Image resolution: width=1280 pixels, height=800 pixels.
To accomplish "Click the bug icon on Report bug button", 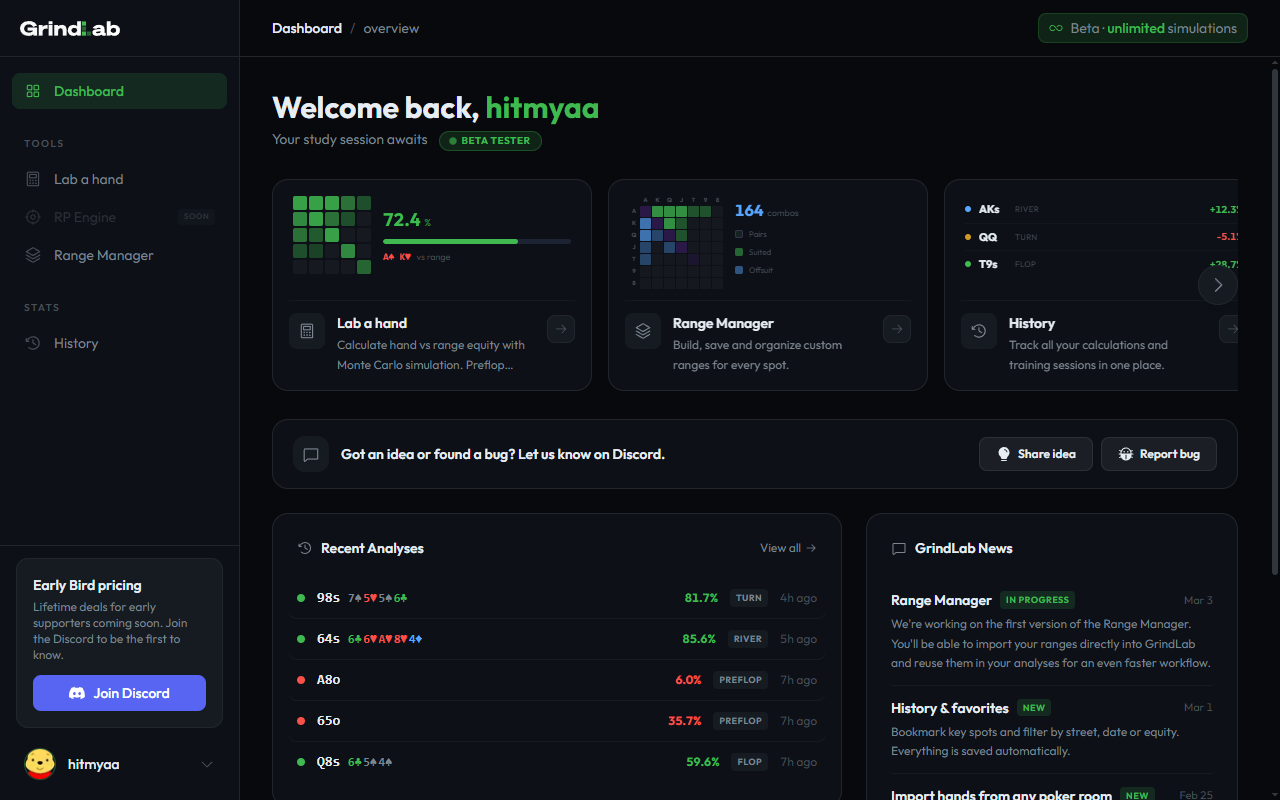I will click(1128, 453).
